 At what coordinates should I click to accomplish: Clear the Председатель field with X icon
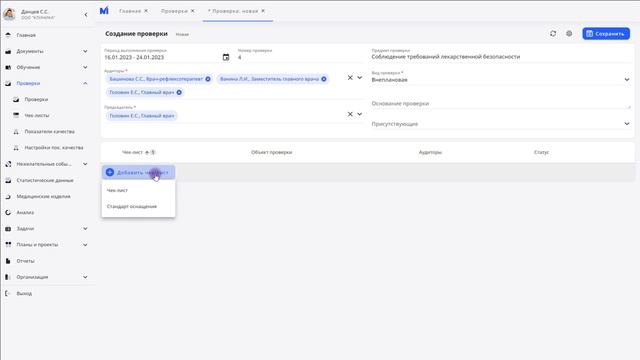[x=350, y=114]
